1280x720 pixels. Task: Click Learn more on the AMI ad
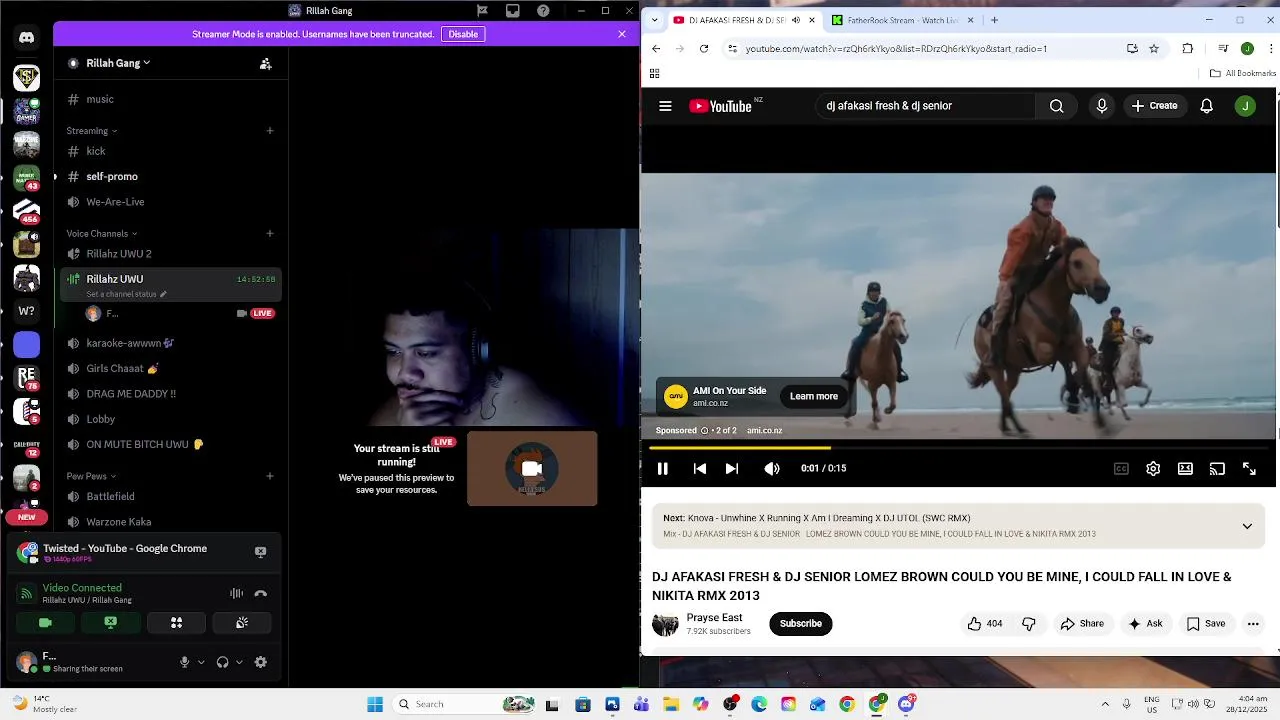(x=814, y=396)
